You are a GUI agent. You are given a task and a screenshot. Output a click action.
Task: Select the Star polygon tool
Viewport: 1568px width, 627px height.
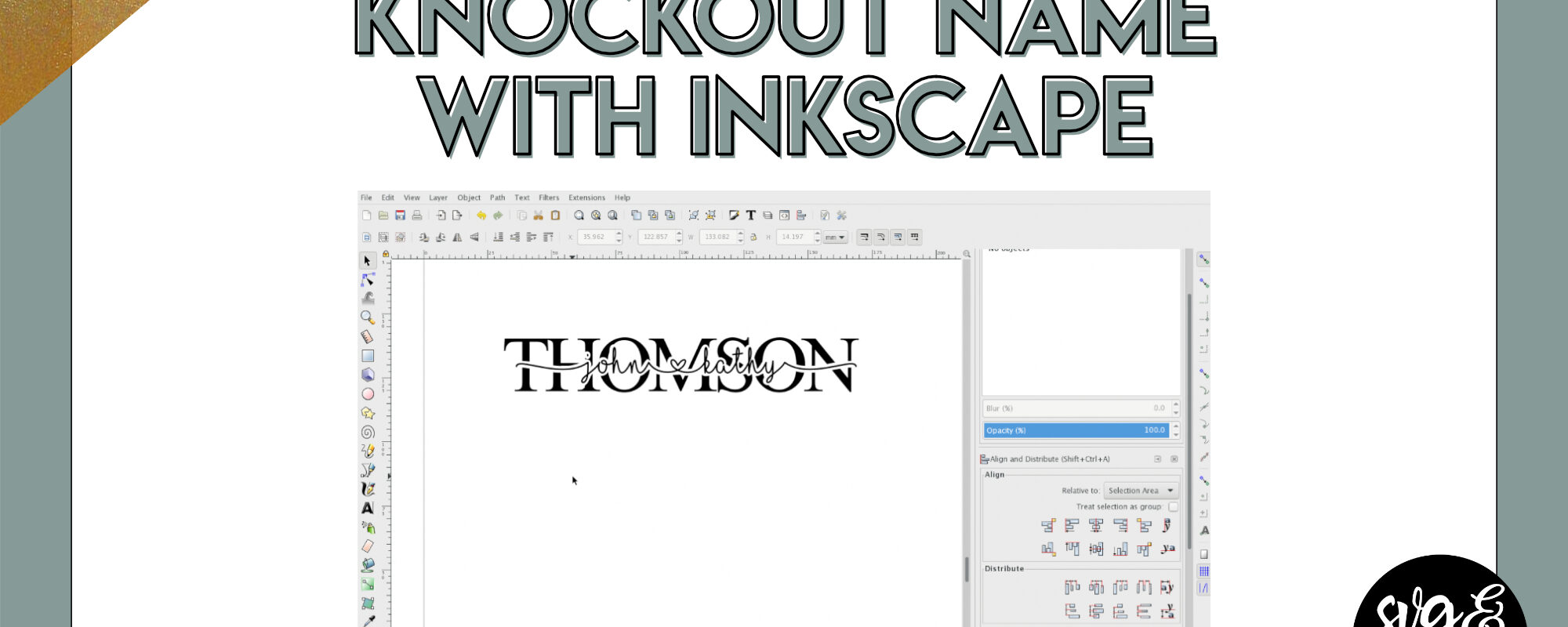[x=368, y=413]
